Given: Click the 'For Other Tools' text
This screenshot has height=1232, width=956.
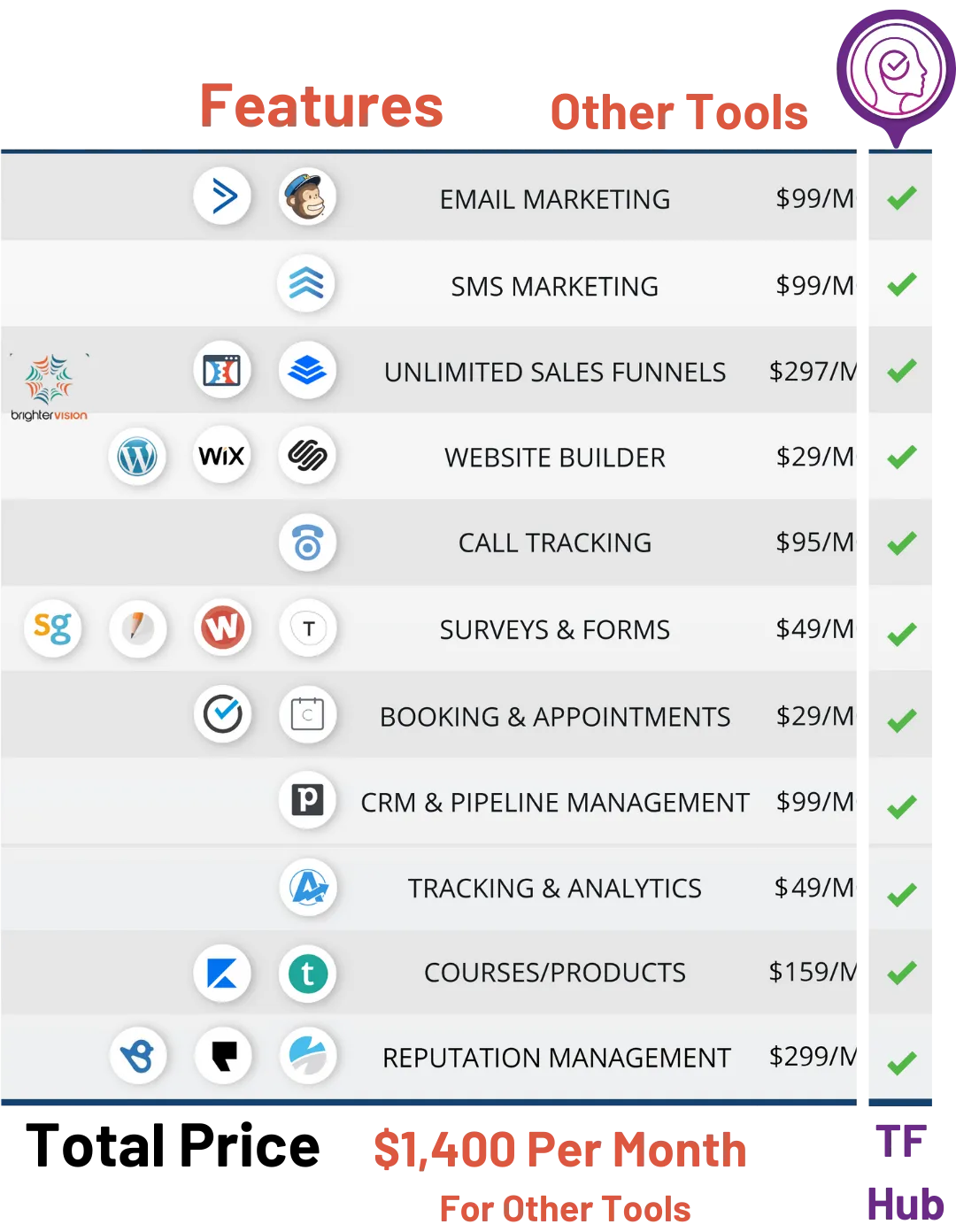Looking at the screenshot, I should (566, 1208).
